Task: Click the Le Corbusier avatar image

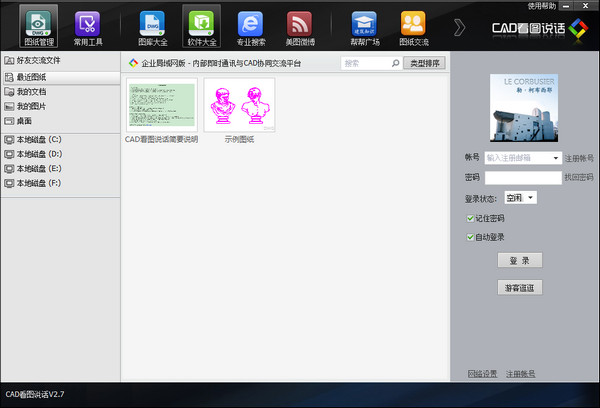Action: pos(524,108)
